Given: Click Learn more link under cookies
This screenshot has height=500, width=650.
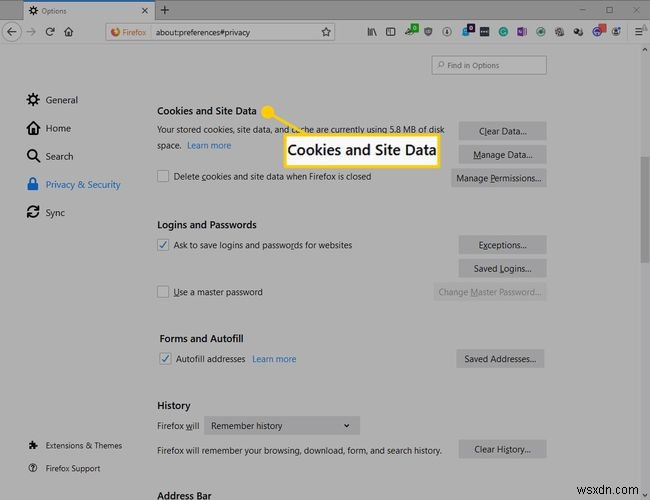Looking at the screenshot, I should (209, 146).
